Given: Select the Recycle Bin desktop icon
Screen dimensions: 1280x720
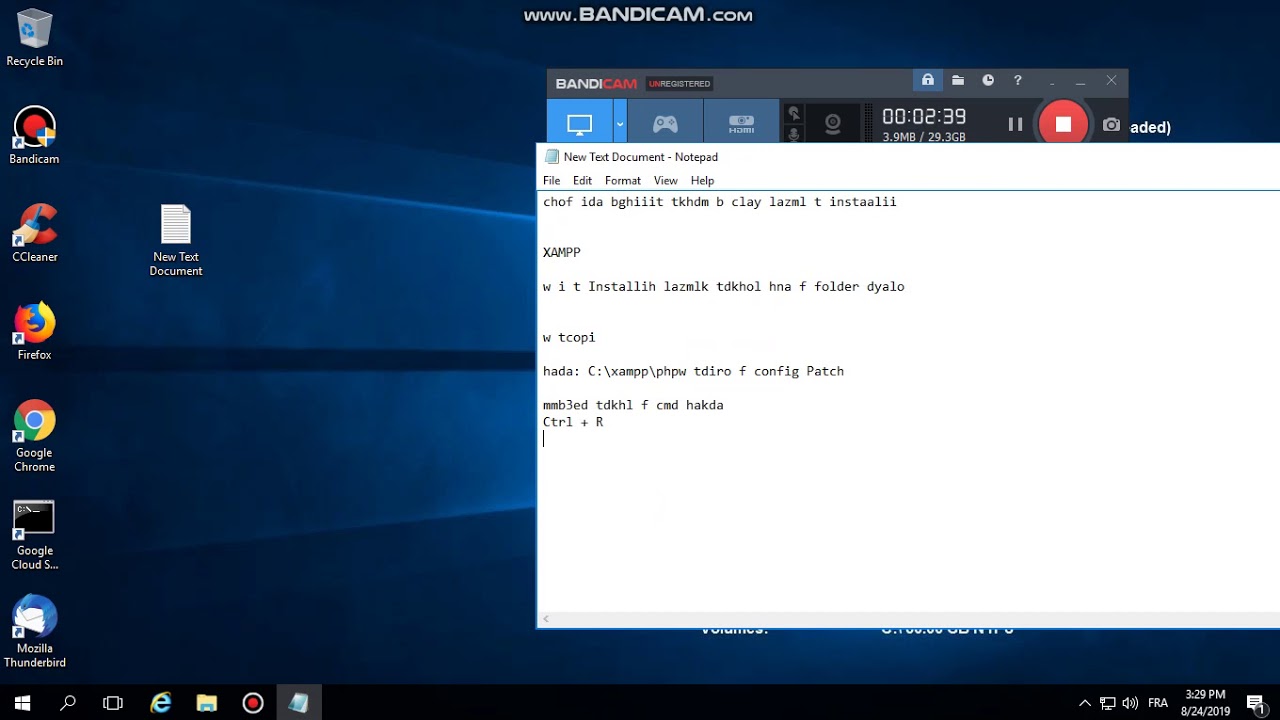Looking at the screenshot, I should 34,39.
